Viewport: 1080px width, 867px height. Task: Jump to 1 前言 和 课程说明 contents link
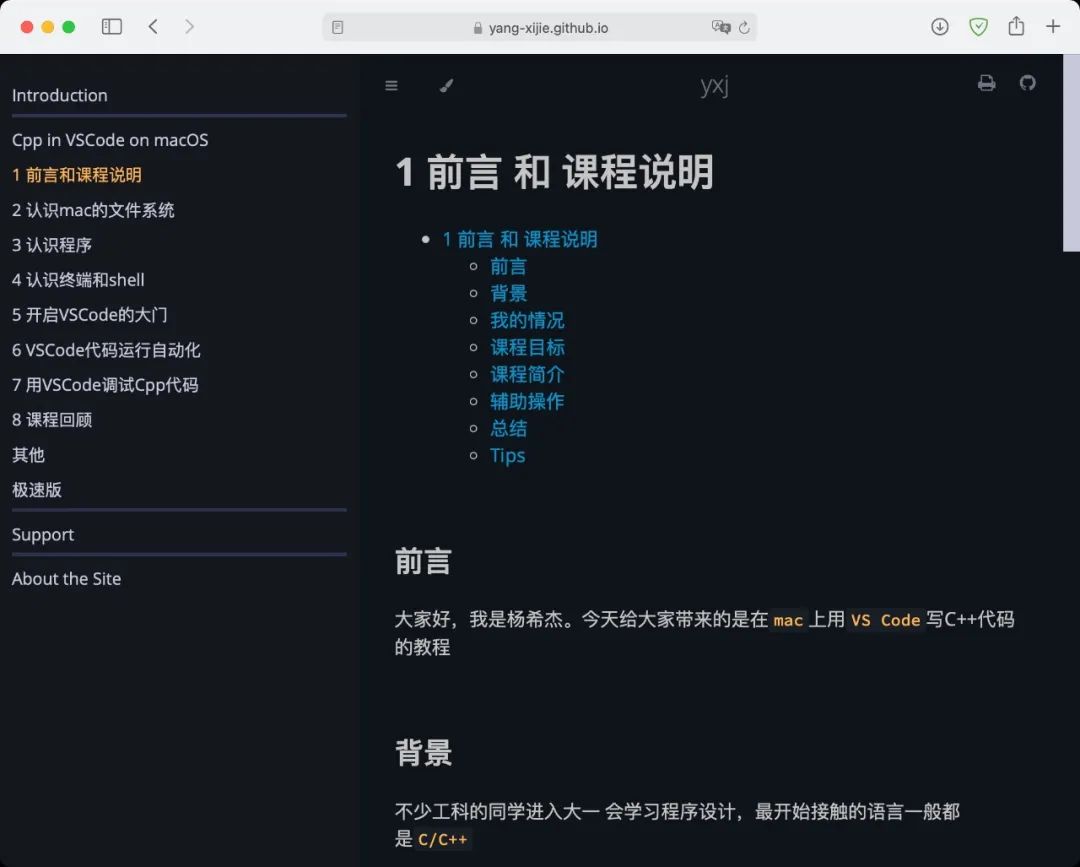[519, 239]
